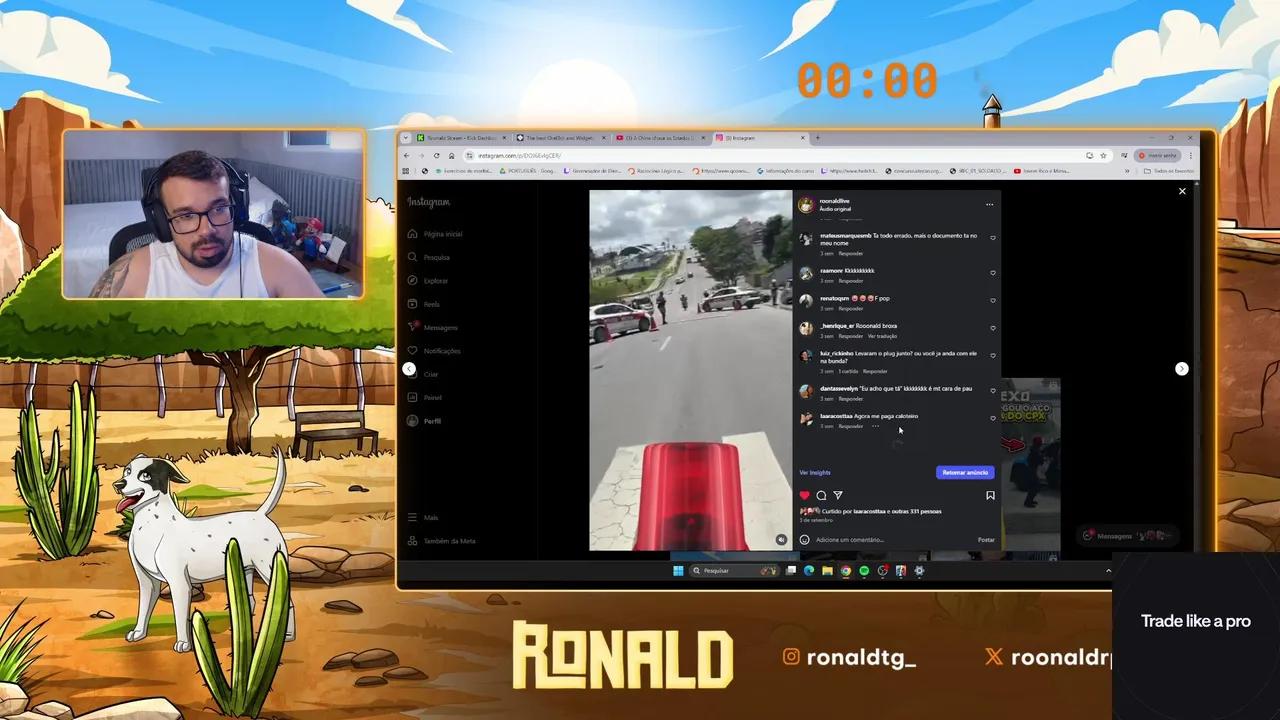
Task: Like raamonr's comment
Action: coord(992,272)
